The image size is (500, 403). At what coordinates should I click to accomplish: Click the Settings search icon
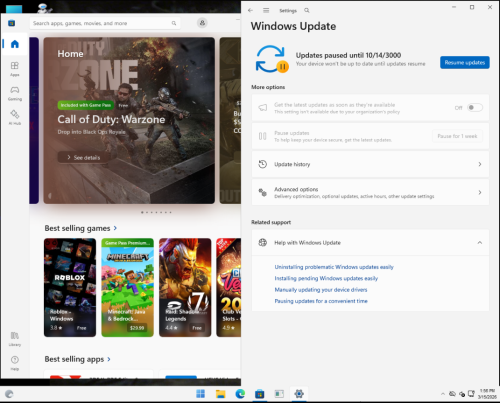(307, 10)
